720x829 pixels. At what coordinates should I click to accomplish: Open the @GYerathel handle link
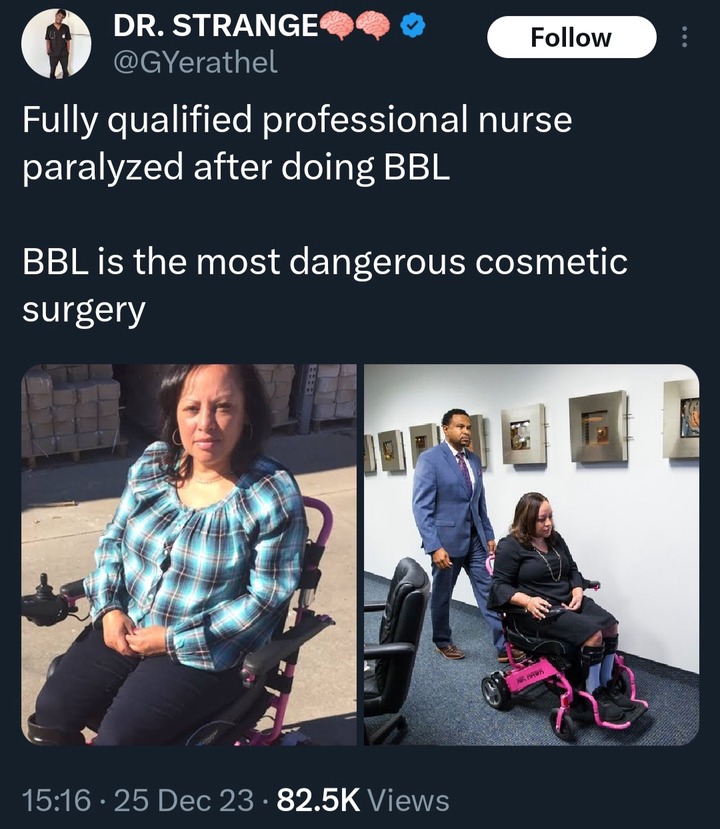(x=195, y=62)
